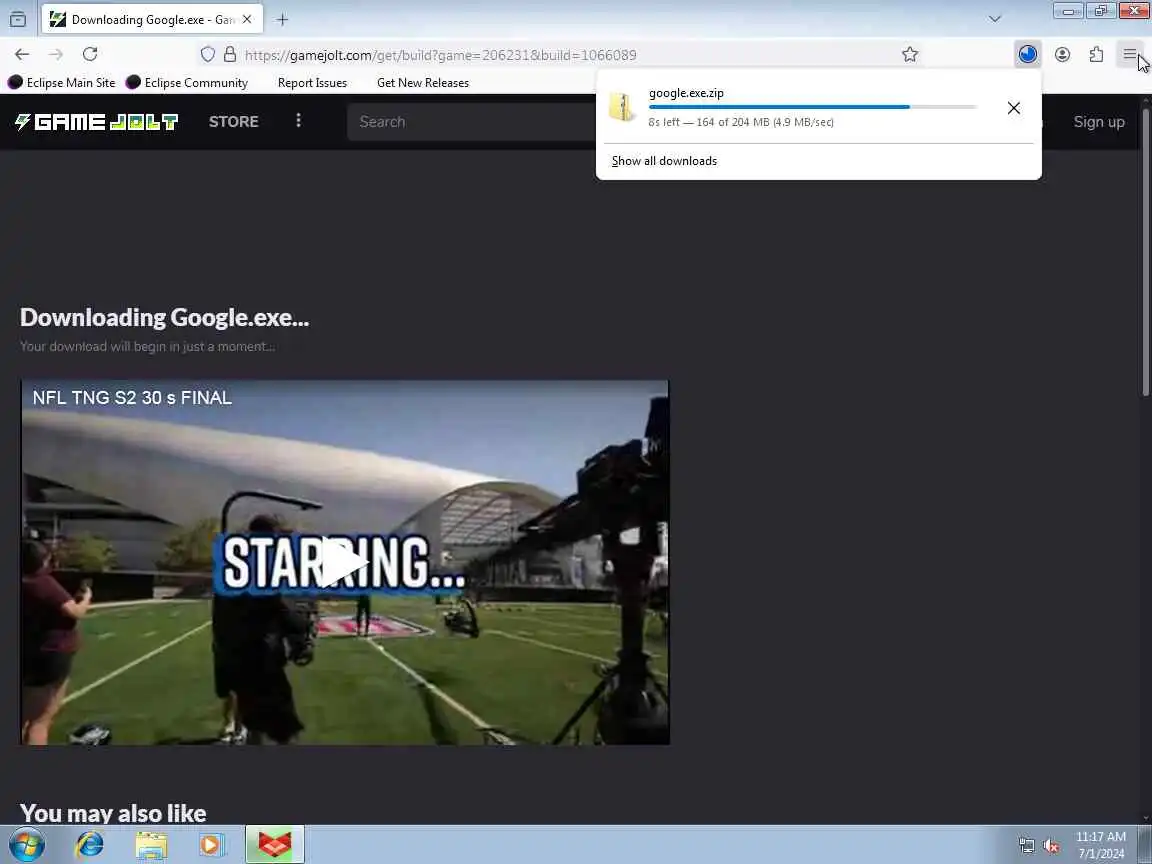Viewport: 1152px width, 864px height.
Task: Open a new browser tab
Action: 282,20
